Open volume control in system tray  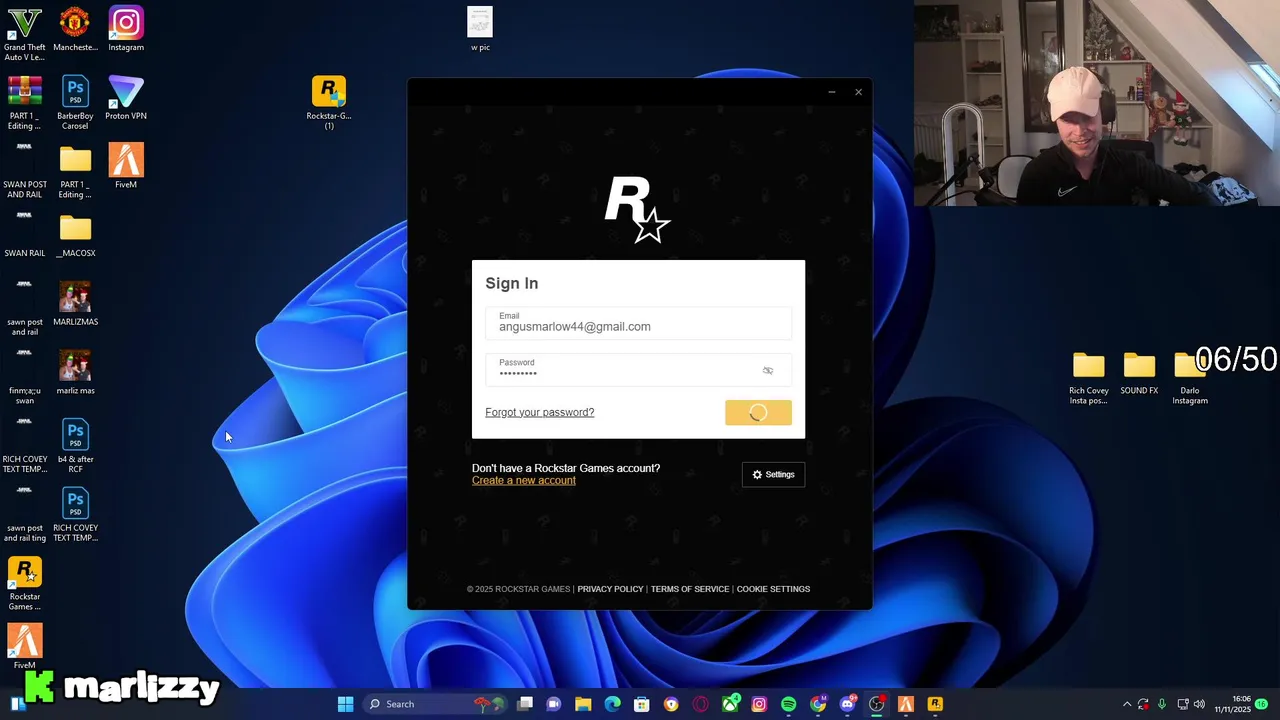coord(1199,704)
